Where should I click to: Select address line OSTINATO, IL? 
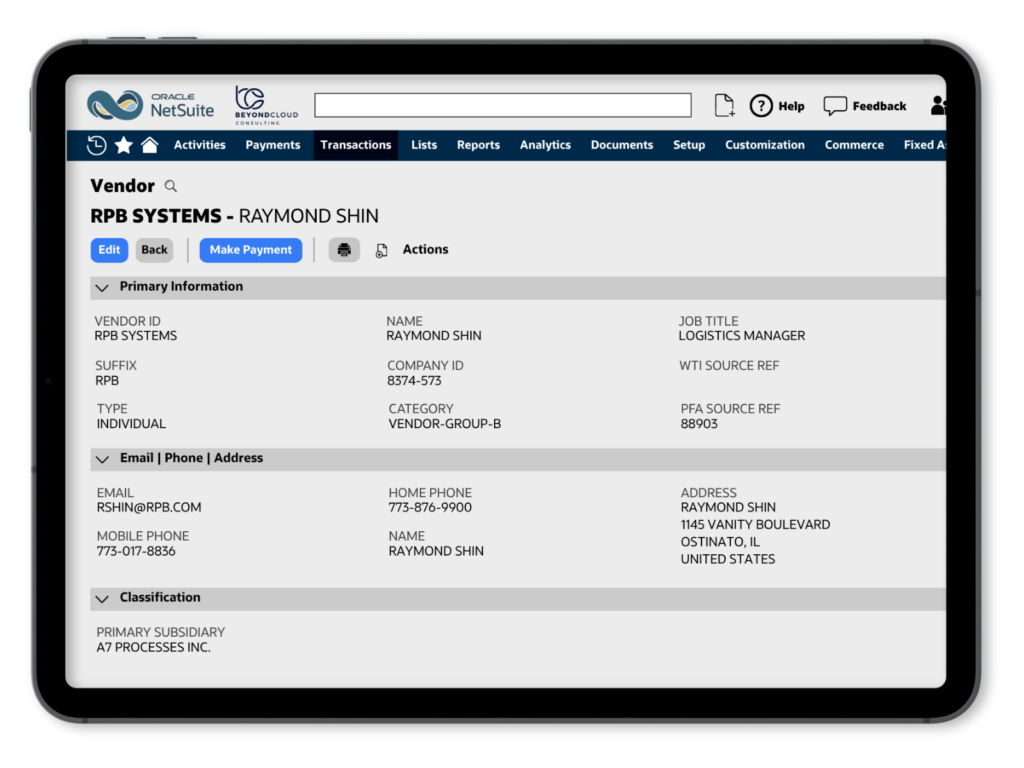click(720, 542)
